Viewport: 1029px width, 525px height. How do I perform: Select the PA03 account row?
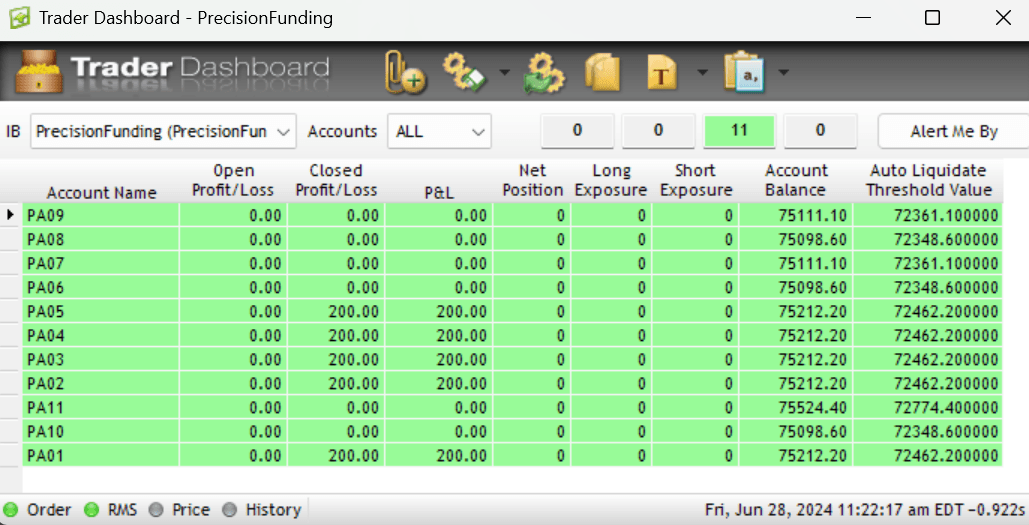[x=513, y=360]
